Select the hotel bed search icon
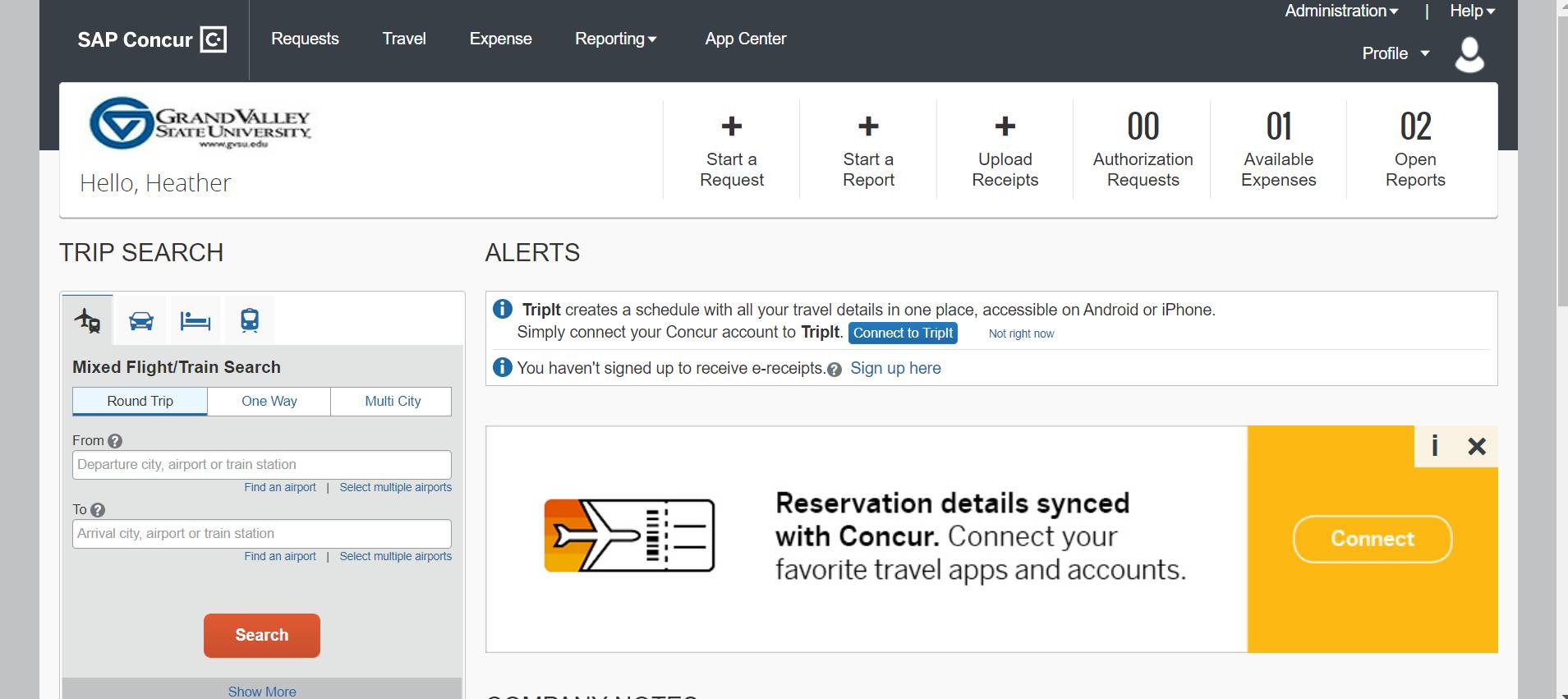This screenshot has height=699, width=1568. 195,320
